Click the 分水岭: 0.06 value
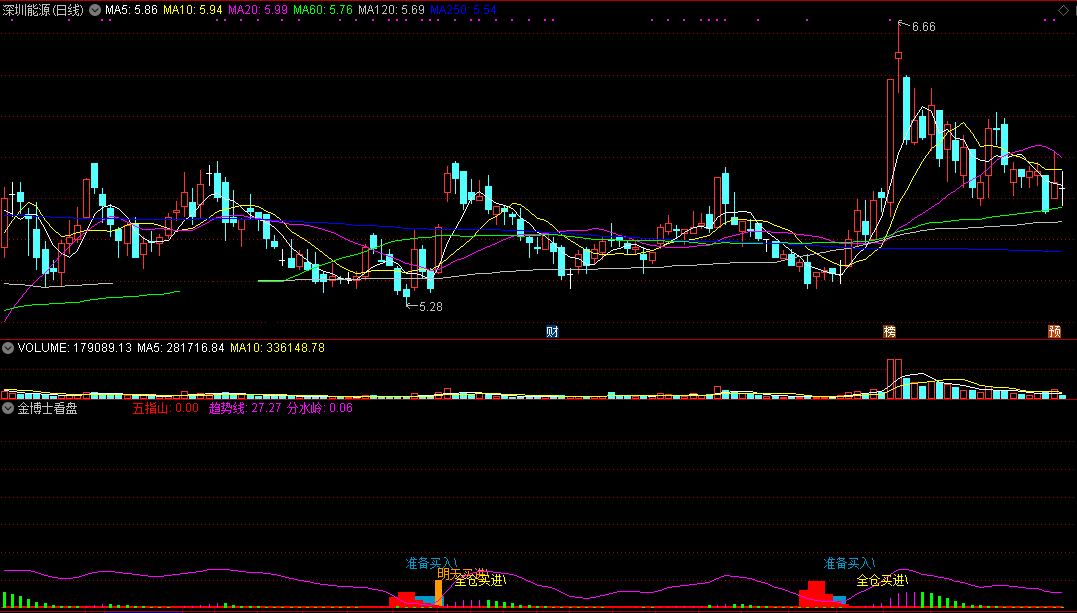Image resolution: width=1077 pixels, height=613 pixels. click(319, 409)
